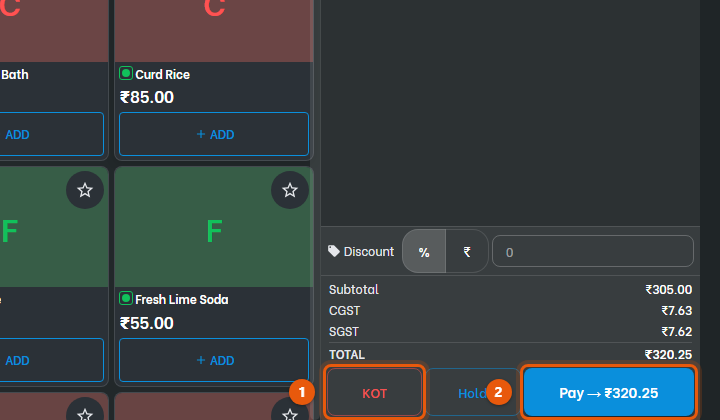This screenshot has height=420, width=720.
Task: Open the Fresh Lime Soda thumbnail
Action: tap(214, 227)
